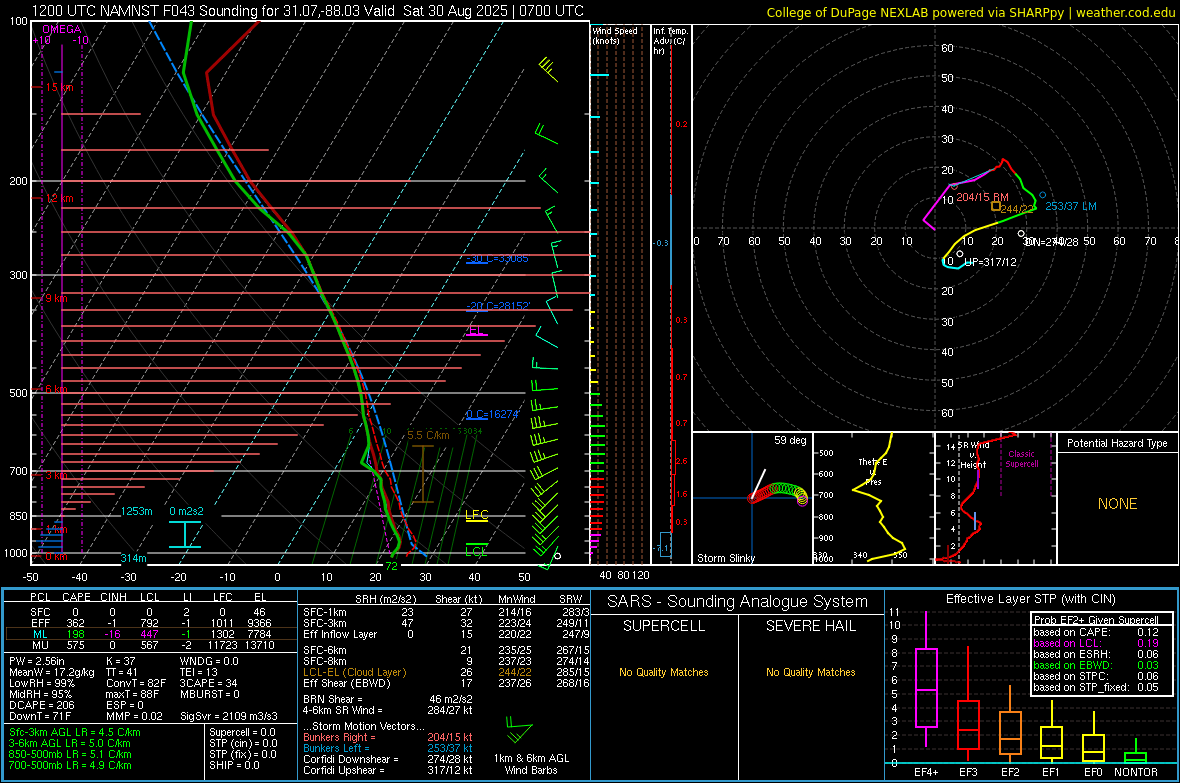The image size is (1180, 783).
Task: Select the EFF parcel row
Action: [152, 623]
